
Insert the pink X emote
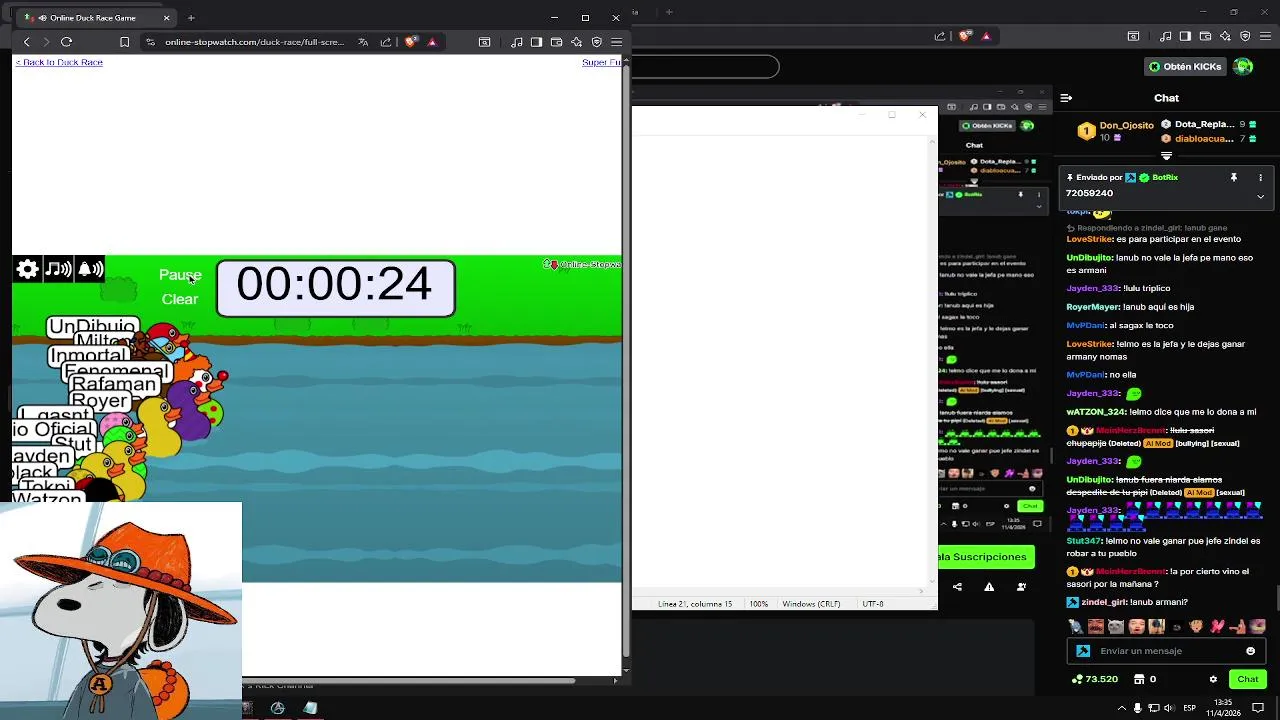point(1218,627)
